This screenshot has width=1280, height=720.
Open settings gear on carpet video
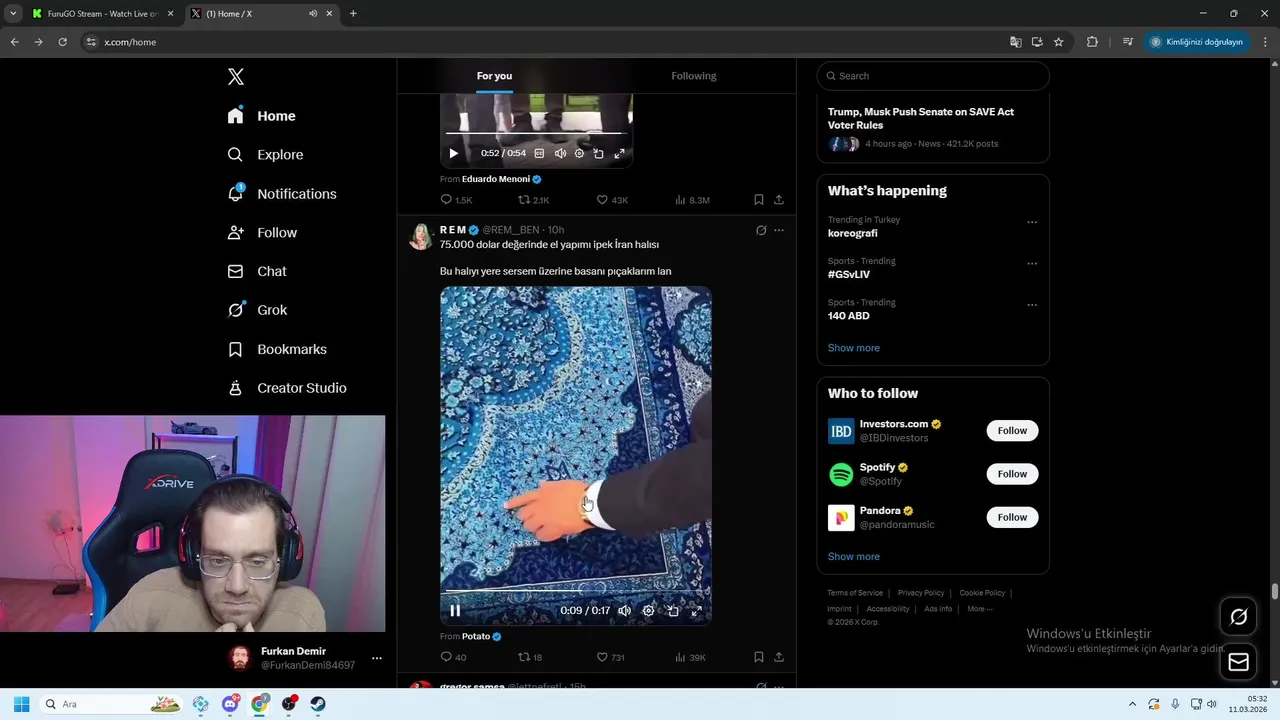648,610
